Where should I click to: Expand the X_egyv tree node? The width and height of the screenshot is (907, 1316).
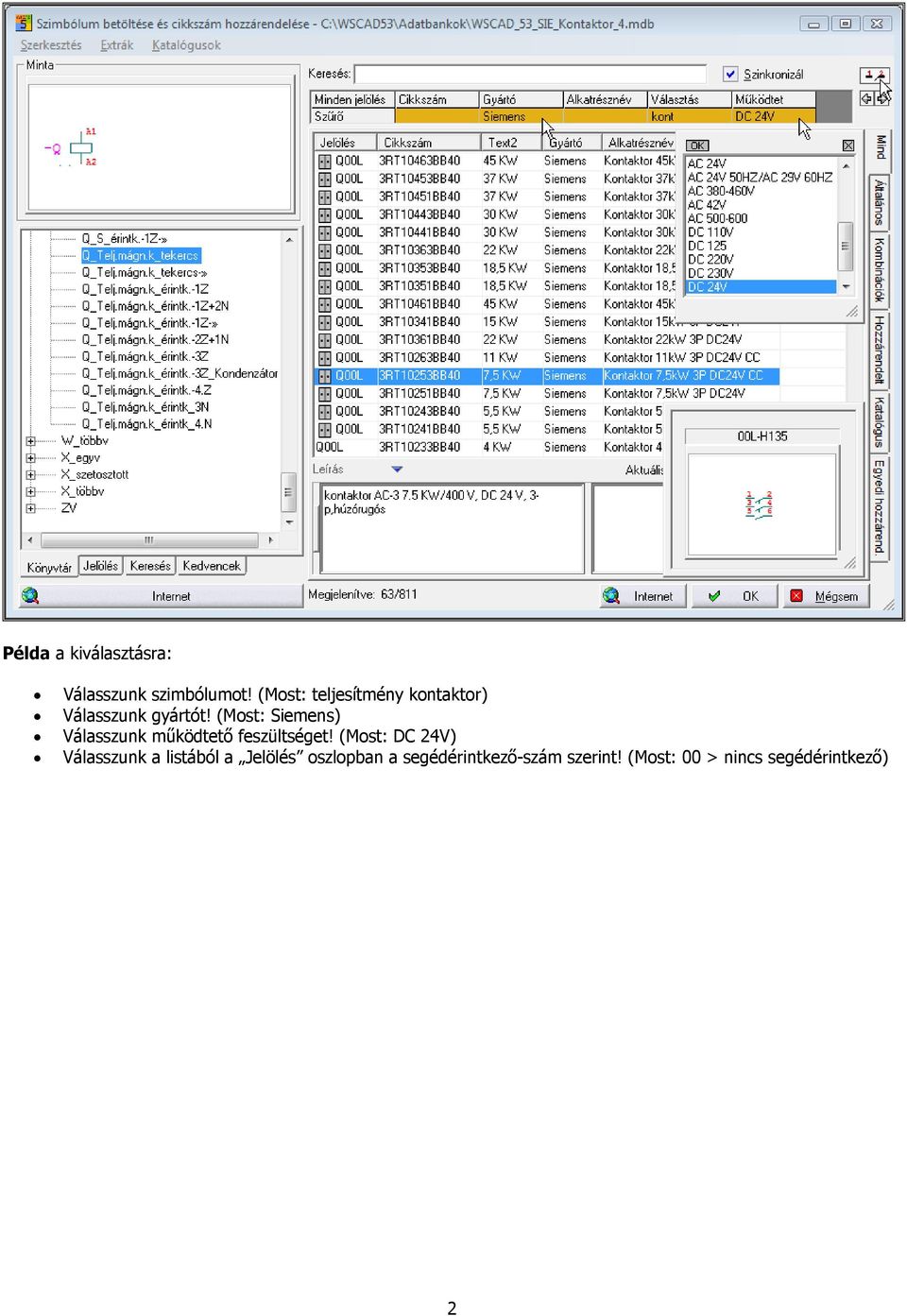point(31,458)
